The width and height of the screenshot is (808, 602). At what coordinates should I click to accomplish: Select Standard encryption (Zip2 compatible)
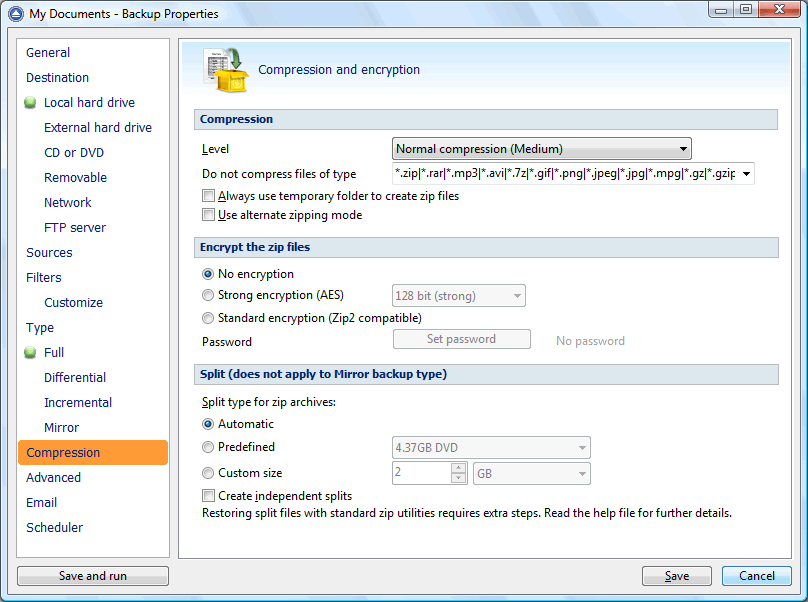(x=208, y=318)
